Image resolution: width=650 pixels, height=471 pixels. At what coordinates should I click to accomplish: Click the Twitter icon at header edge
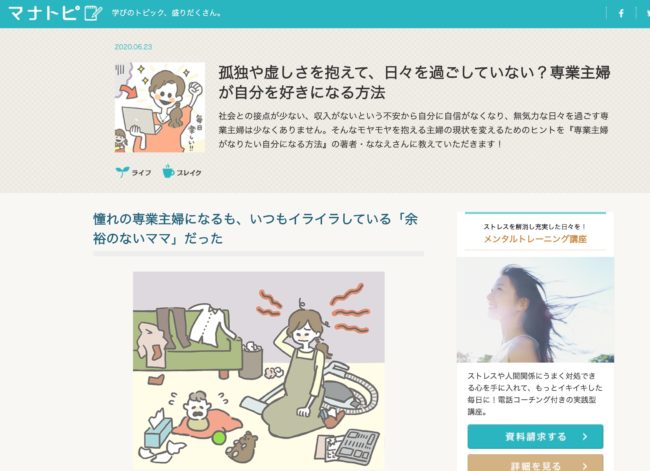point(648,13)
